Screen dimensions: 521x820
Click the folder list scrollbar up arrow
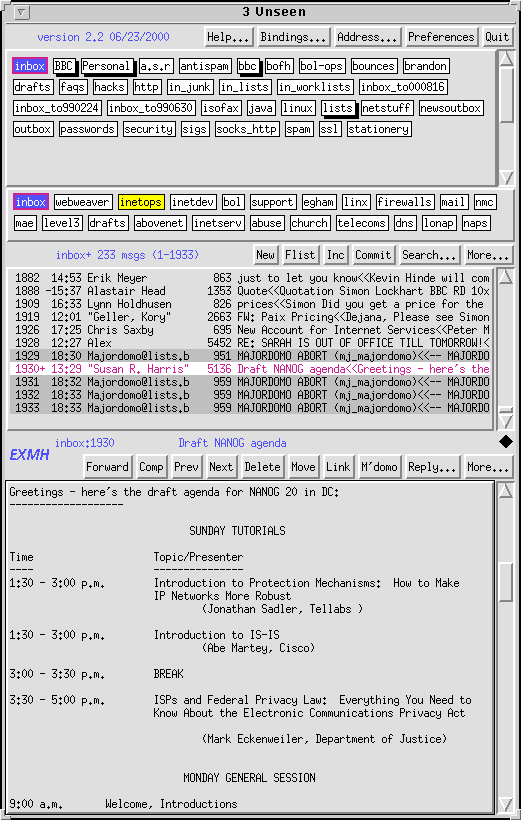click(506, 58)
